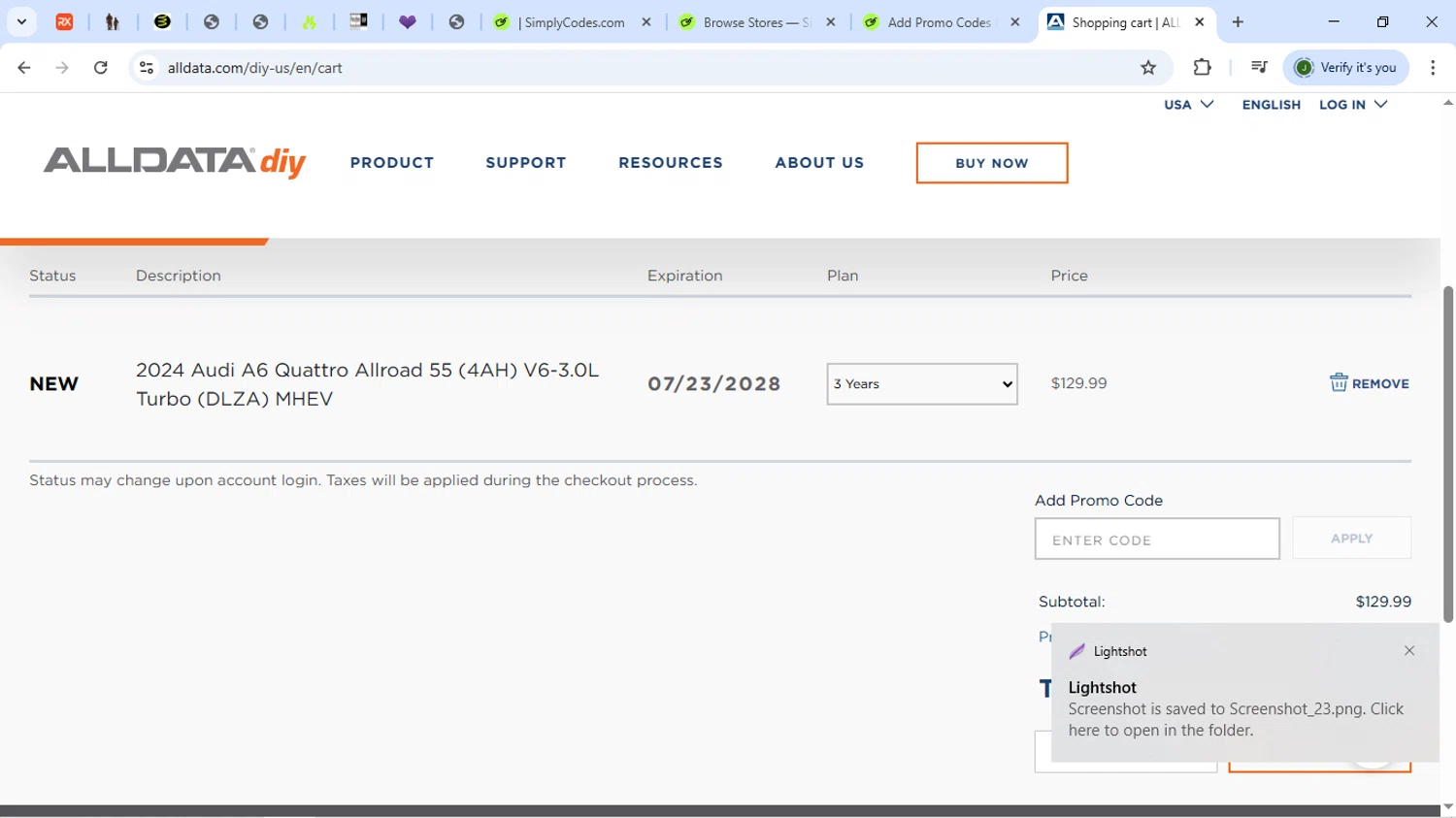Restore down the browser window
Viewport: 1456px width, 818px height.
coord(1383,21)
